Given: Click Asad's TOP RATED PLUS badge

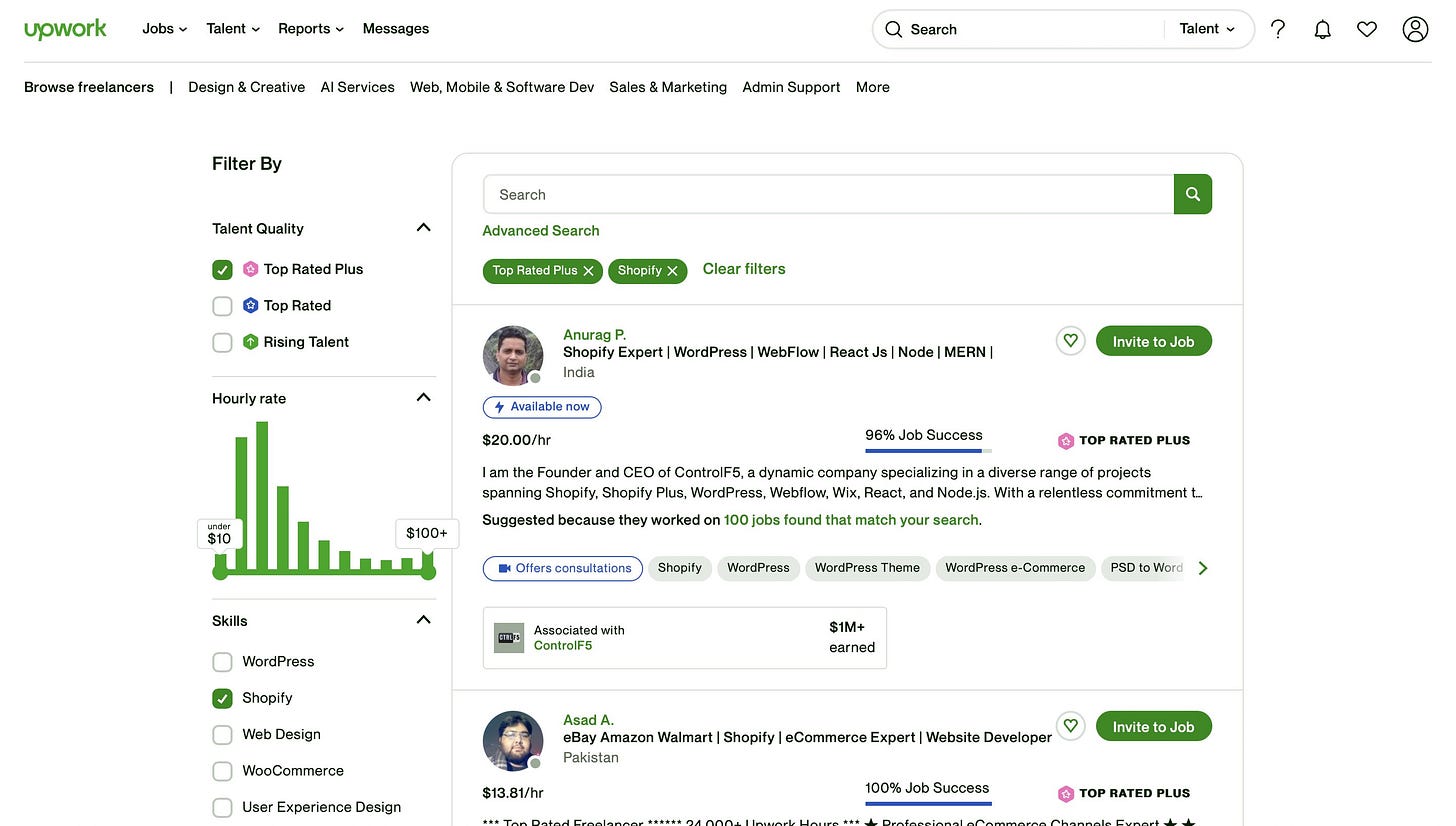Looking at the screenshot, I should coord(1124,793).
